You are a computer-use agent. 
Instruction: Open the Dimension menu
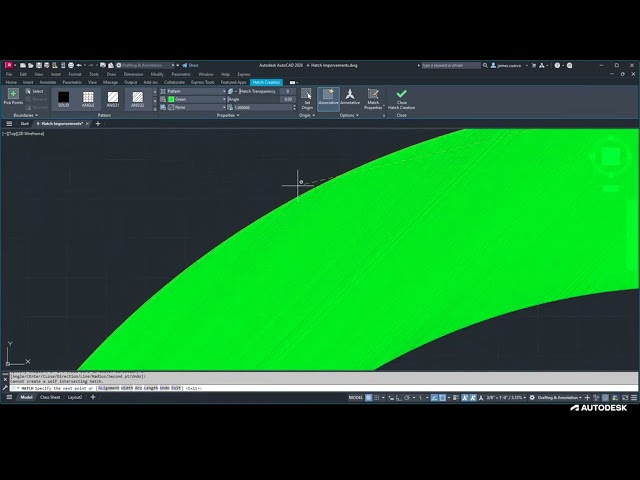[133, 74]
